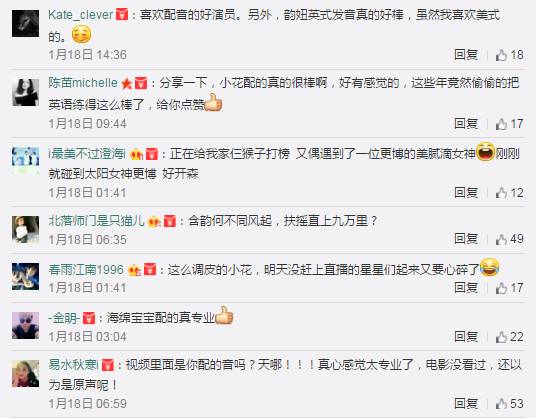Click 回复 on -金明-'s comment
The height and width of the screenshot is (418, 536).
click(x=466, y=337)
